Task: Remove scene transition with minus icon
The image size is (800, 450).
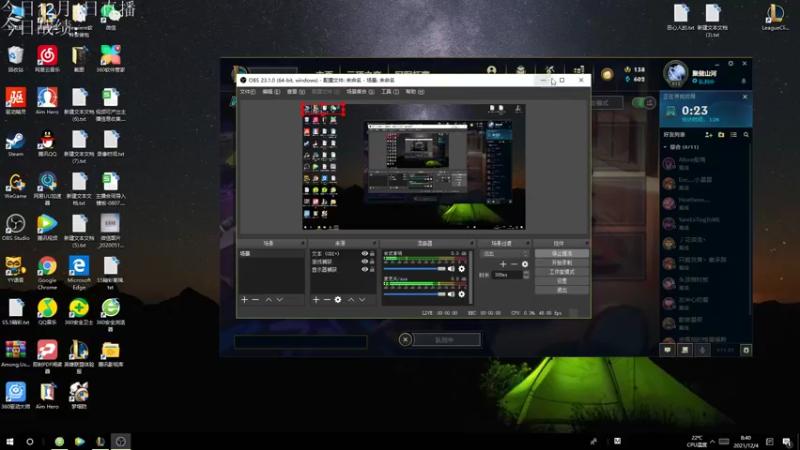Action: coord(514,264)
